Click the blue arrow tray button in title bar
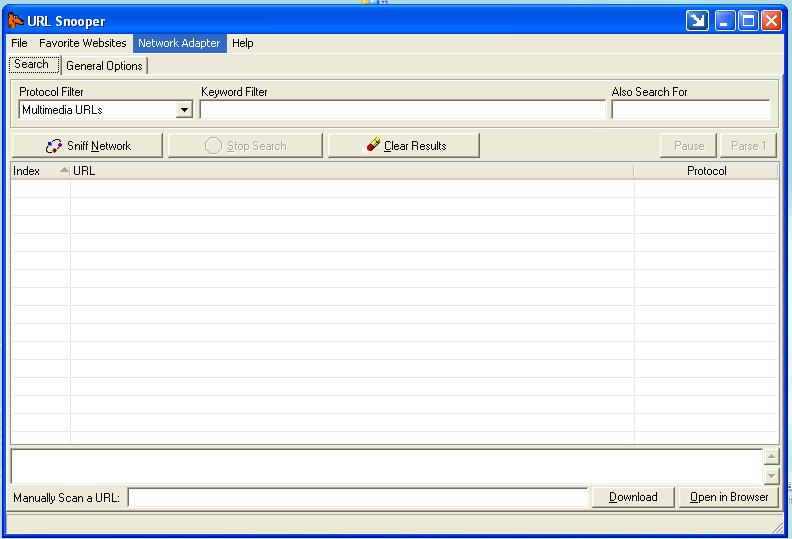The width and height of the screenshot is (792, 539). 697,21
